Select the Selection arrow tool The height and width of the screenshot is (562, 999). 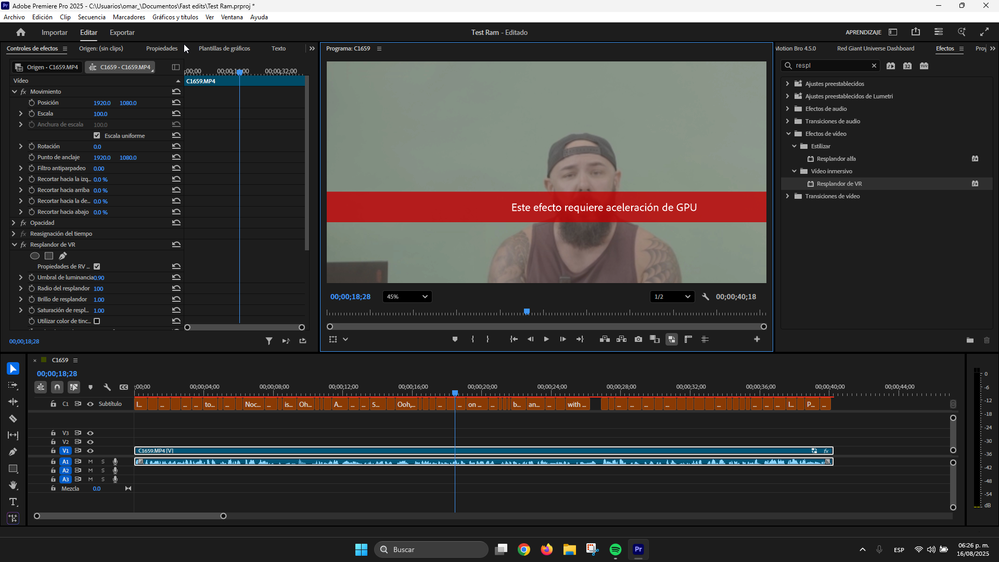click(13, 368)
